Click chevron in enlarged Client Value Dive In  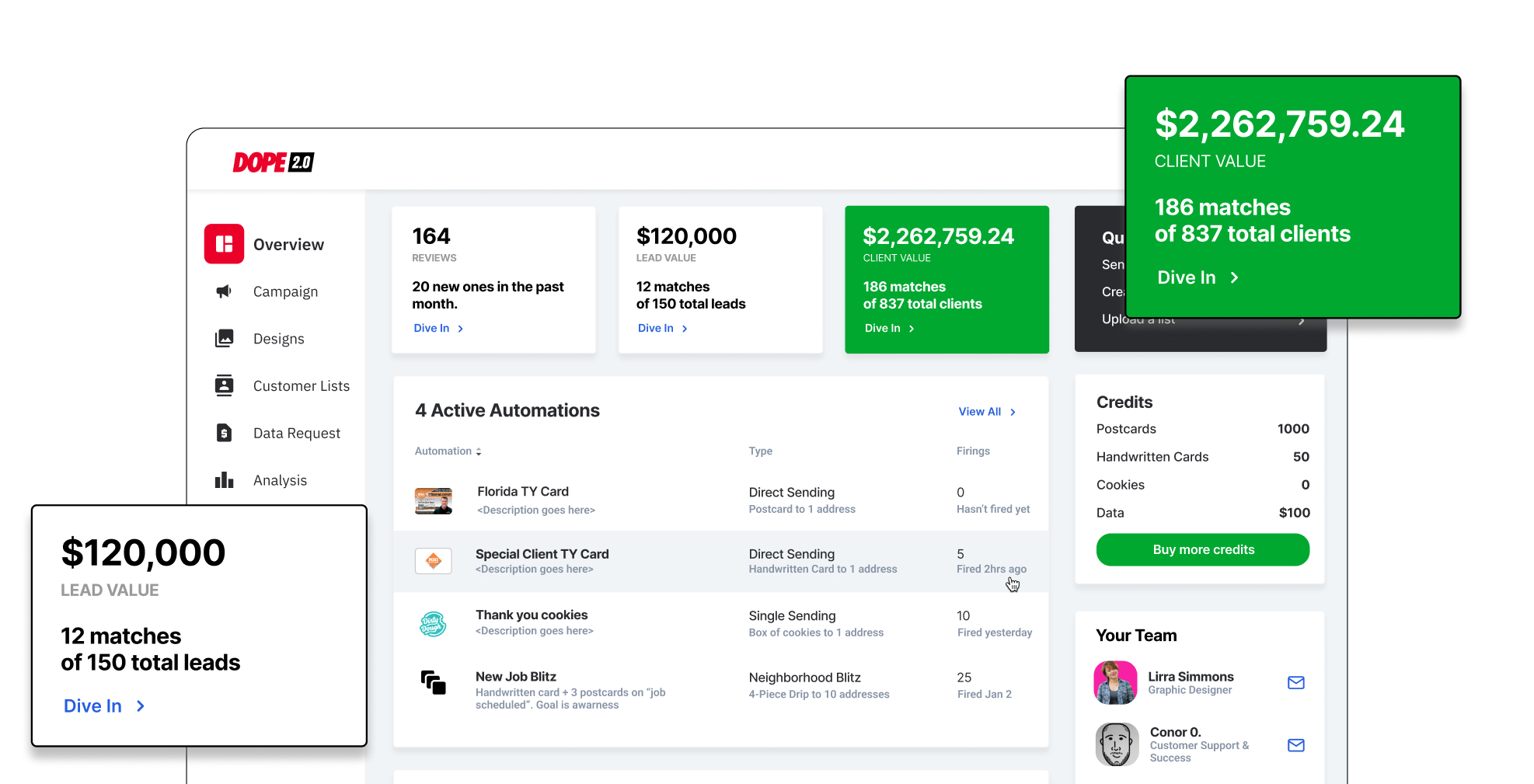[x=1234, y=278]
